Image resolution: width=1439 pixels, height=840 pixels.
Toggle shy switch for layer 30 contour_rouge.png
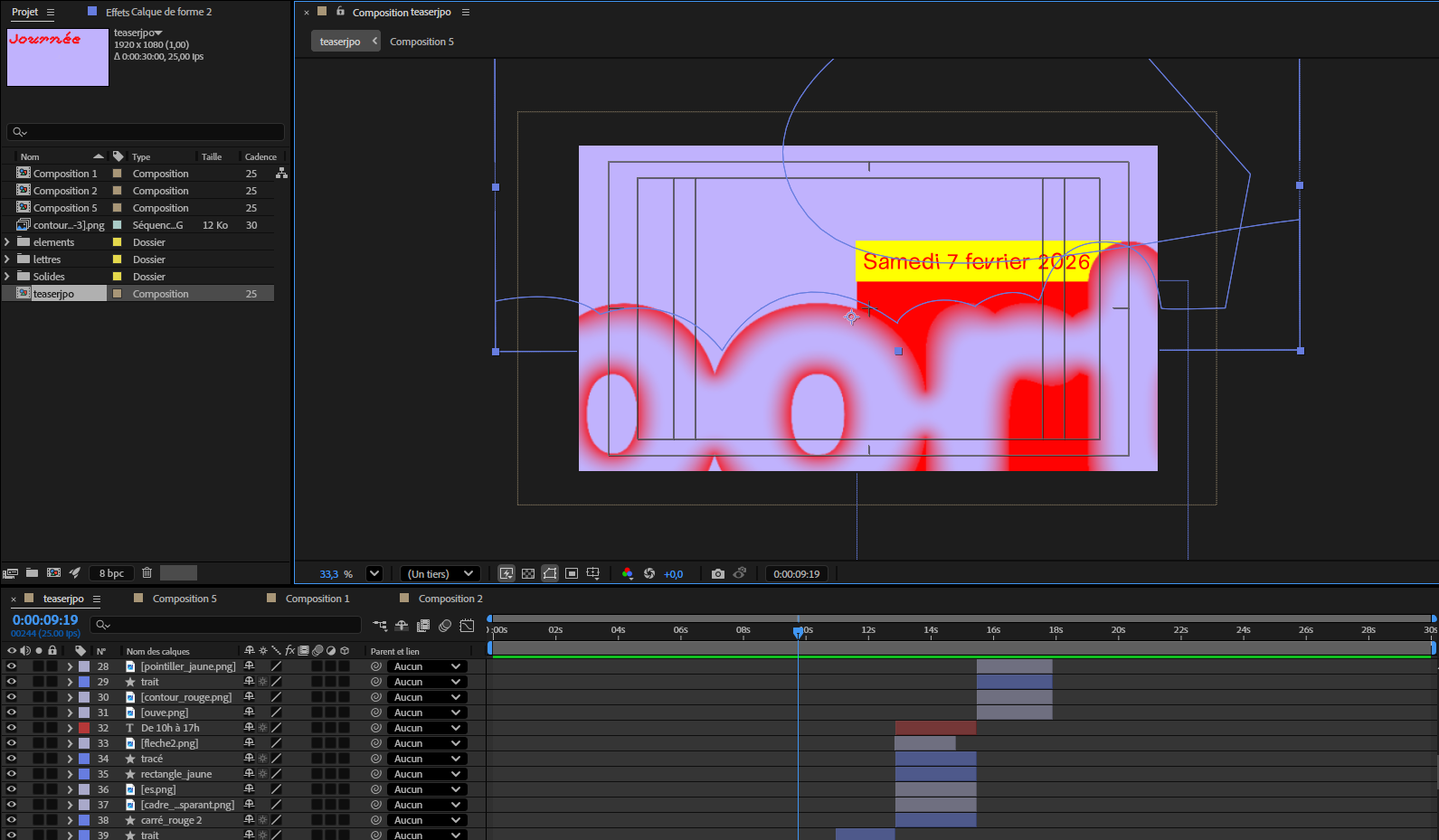pyautogui.click(x=250, y=697)
